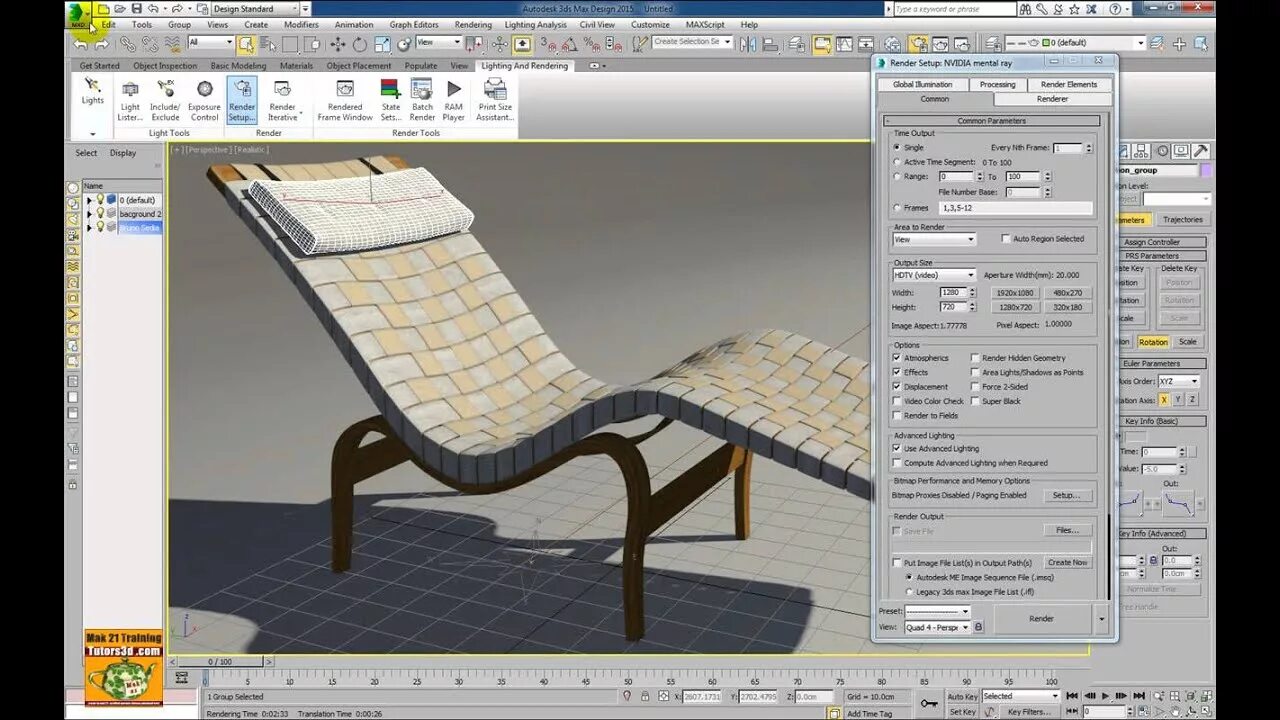Disable the Atmospherics checkbox
Viewport: 1280px width, 720px height.
897,358
